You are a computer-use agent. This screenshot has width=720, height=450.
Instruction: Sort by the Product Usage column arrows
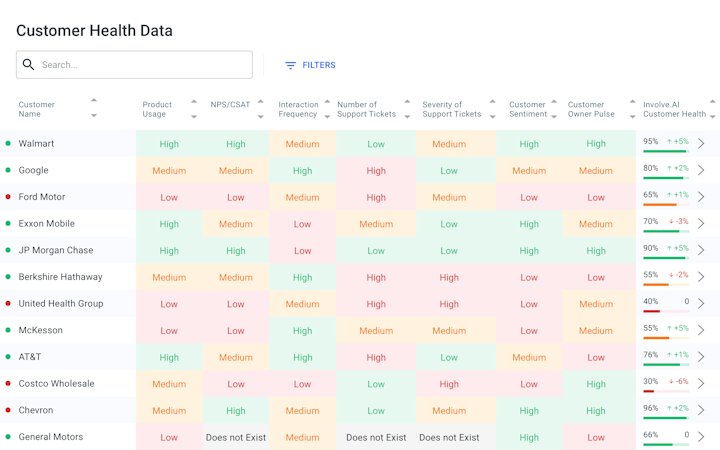[194, 109]
